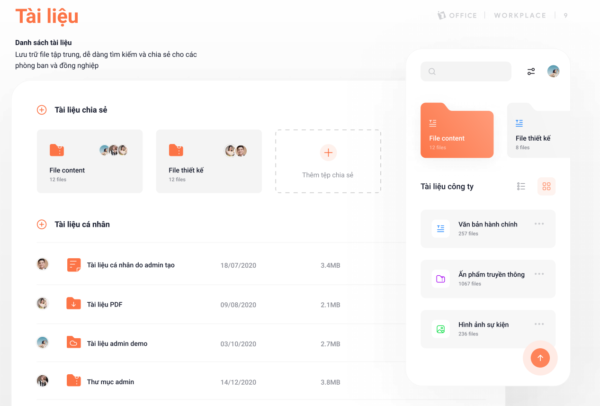Viewport: 600px width, 406px height.
Task: Open Tài liệu cá nhân do admin tạo file
Action: 131,265
